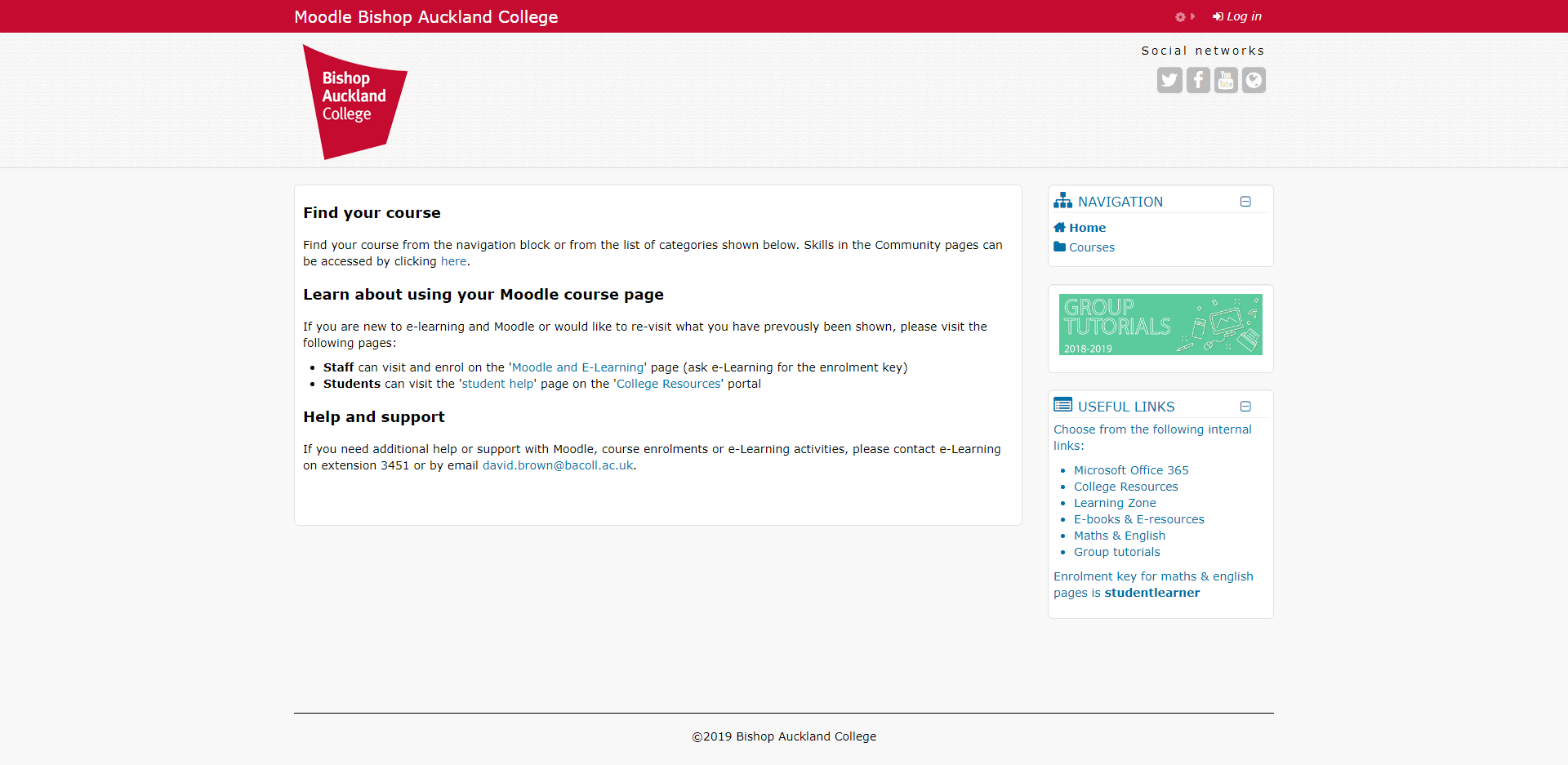Open the Microsoft Office 365 link

pos(1131,470)
